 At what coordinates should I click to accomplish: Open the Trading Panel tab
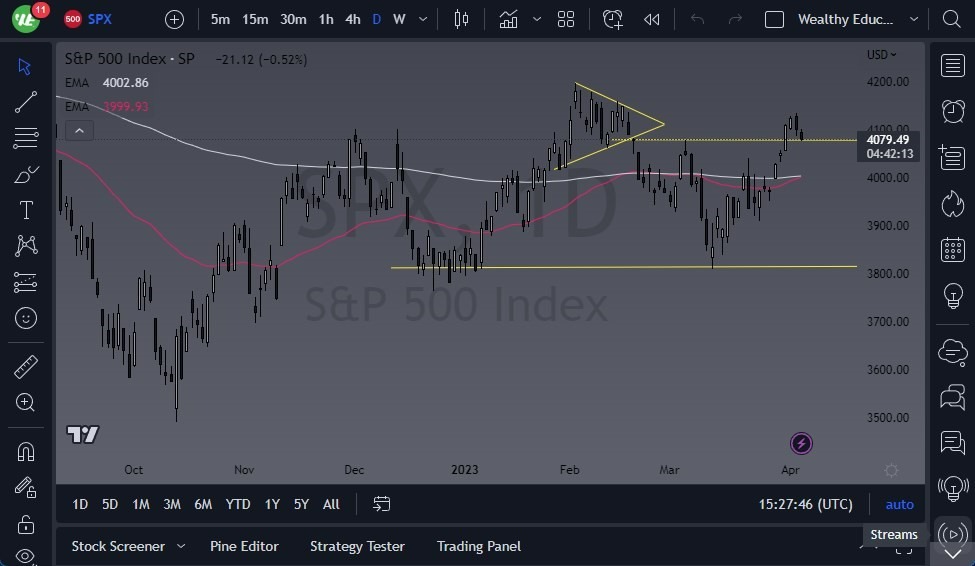pyautogui.click(x=479, y=546)
